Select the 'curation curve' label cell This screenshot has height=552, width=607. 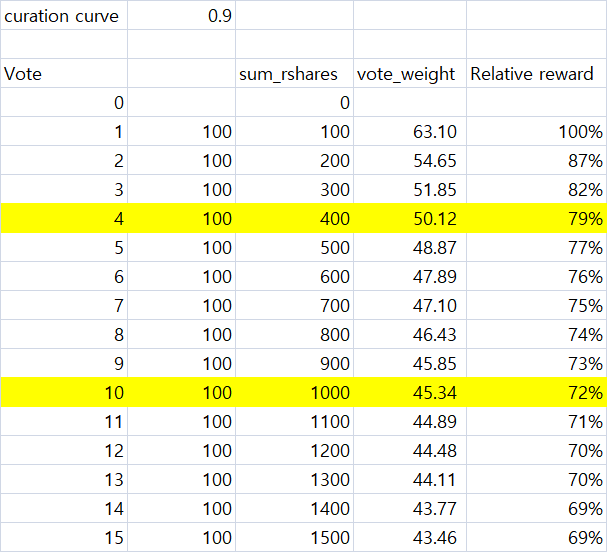pyautogui.click(x=64, y=15)
